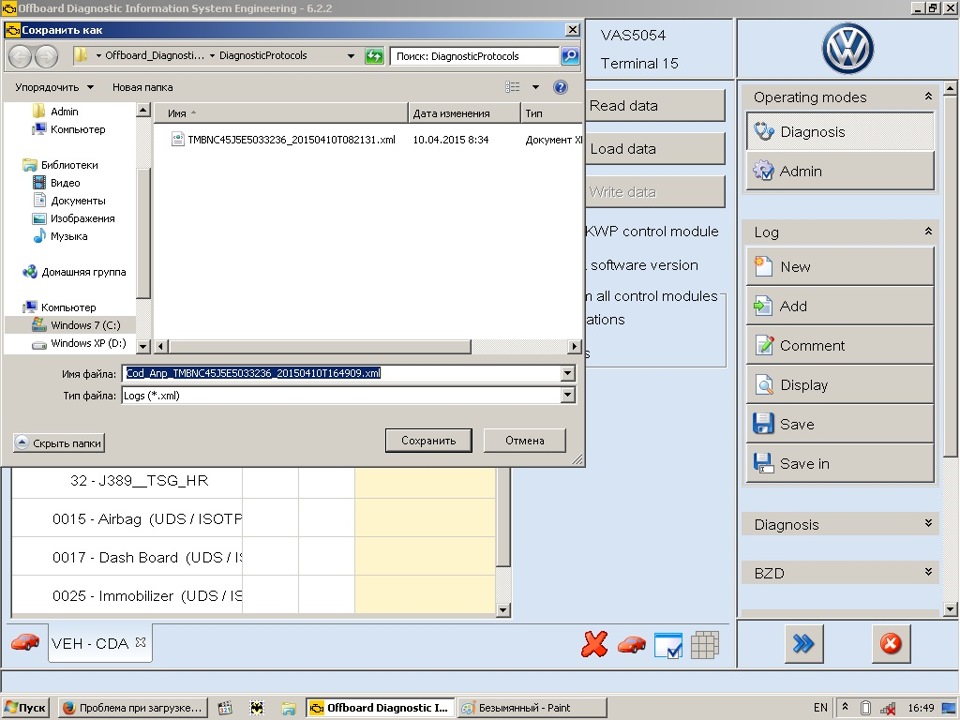Click the Add log button
The height and width of the screenshot is (720, 960).
pyautogui.click(x=840, y=306)
